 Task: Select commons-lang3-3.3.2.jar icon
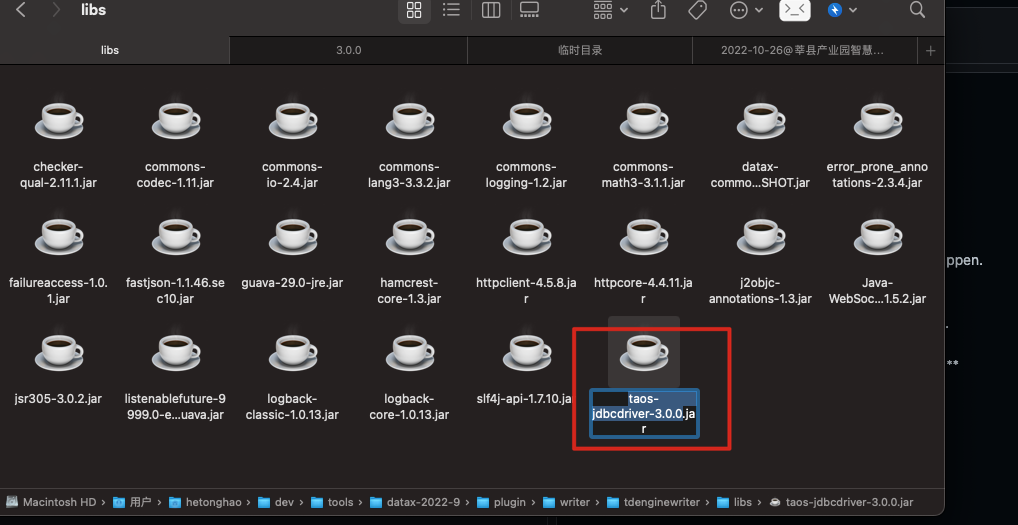point(409,121)
